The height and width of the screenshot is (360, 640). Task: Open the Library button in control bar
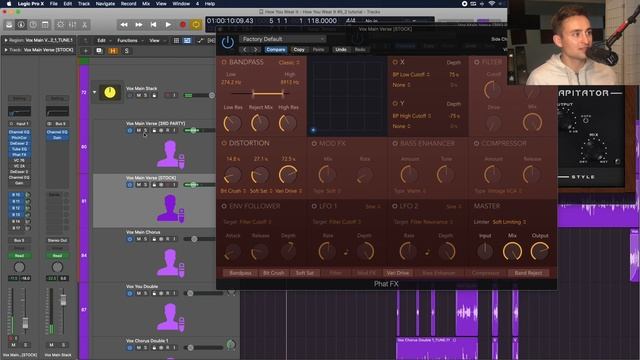click(9, 25)
